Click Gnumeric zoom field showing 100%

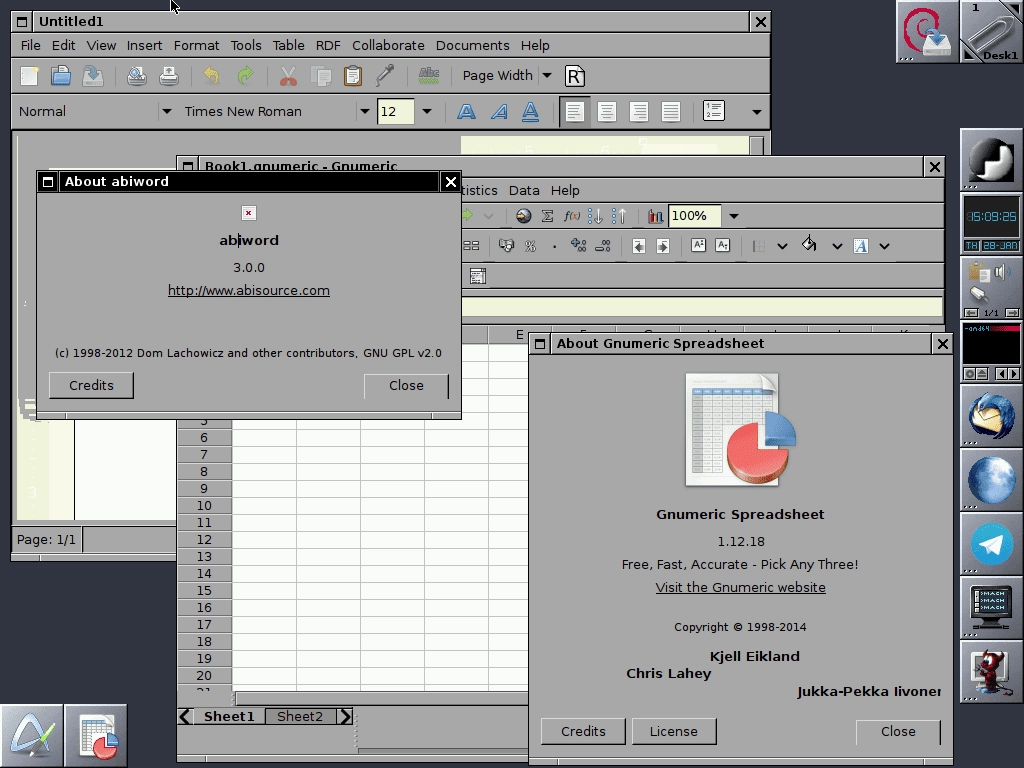pyautogui.click(x=695, y=216)
